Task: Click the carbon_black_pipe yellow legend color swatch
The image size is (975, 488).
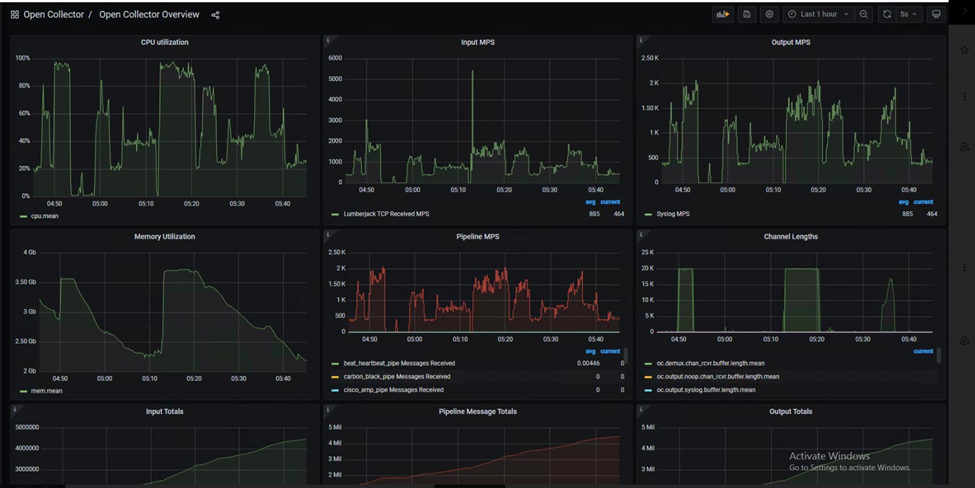Action: [x=336, y=377]
